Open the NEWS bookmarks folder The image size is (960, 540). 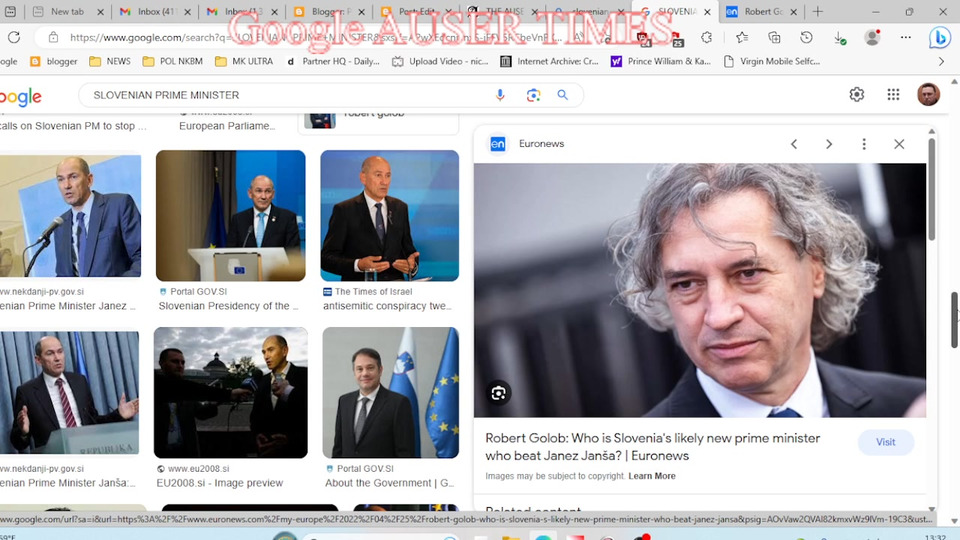(x=110, y=61)
